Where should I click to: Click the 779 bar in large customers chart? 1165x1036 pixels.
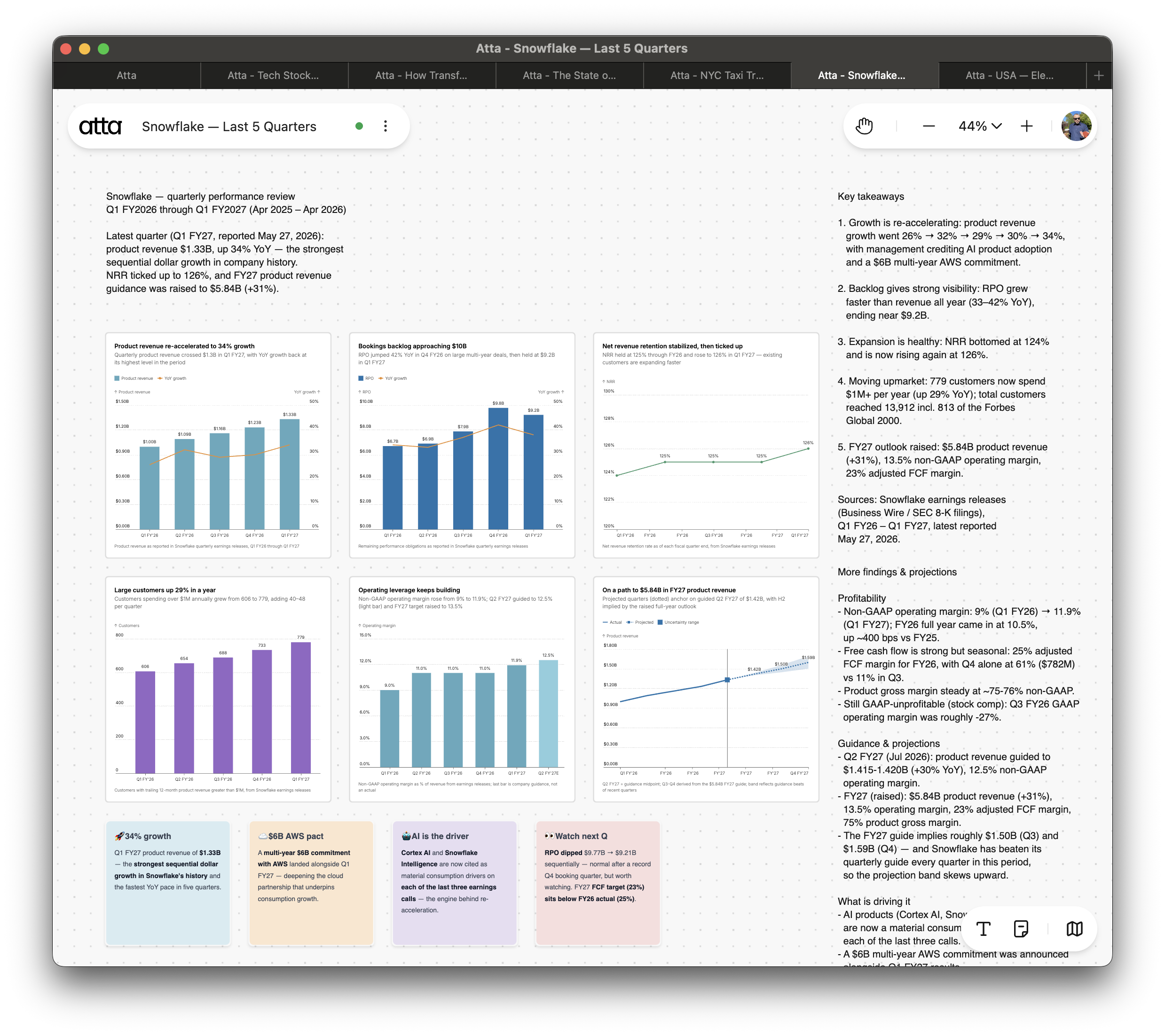[301, 707]
